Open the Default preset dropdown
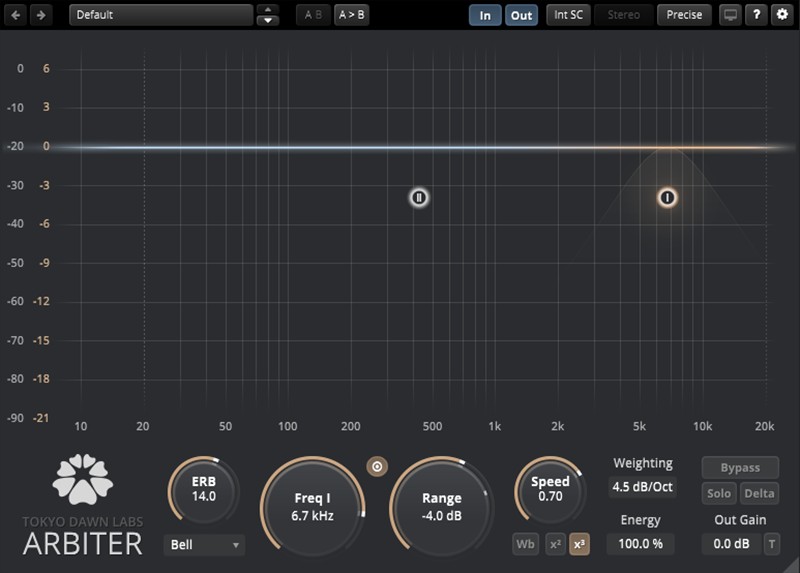The image size is (800, 573). point(161,15)
